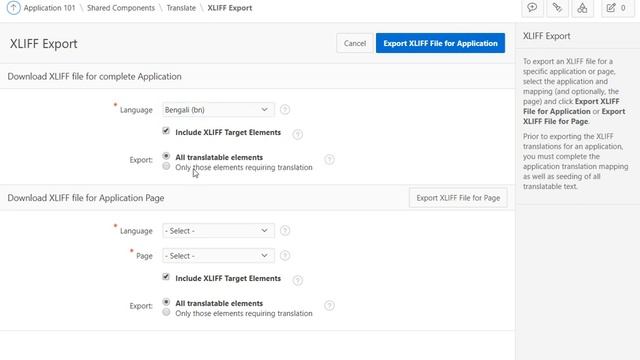Open help for the page section Export options
Image resolution: width=640 pixels, height=360 pixels.
point(329,306)
